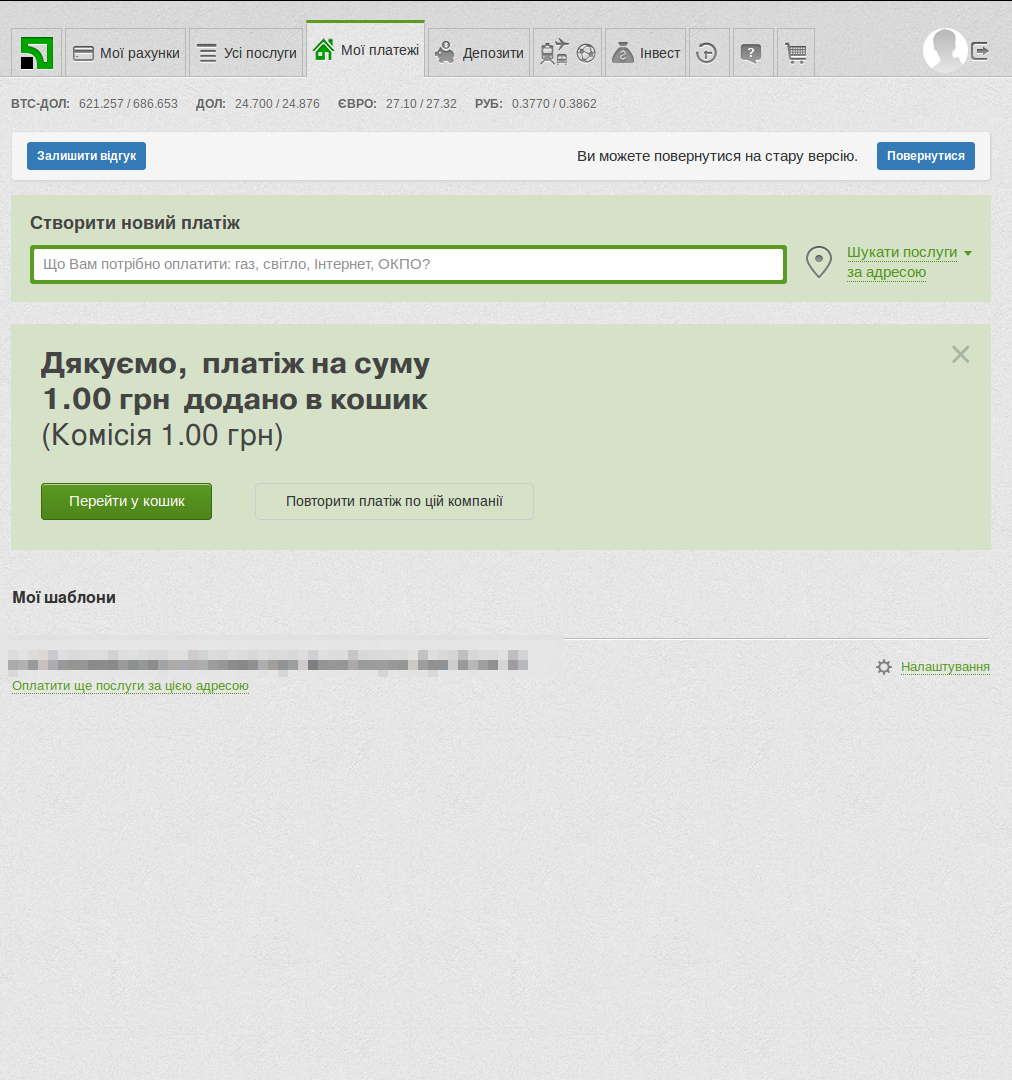1012x1080 pixels.
Task: Click the map location pin icon
Action: click(819, 262)
